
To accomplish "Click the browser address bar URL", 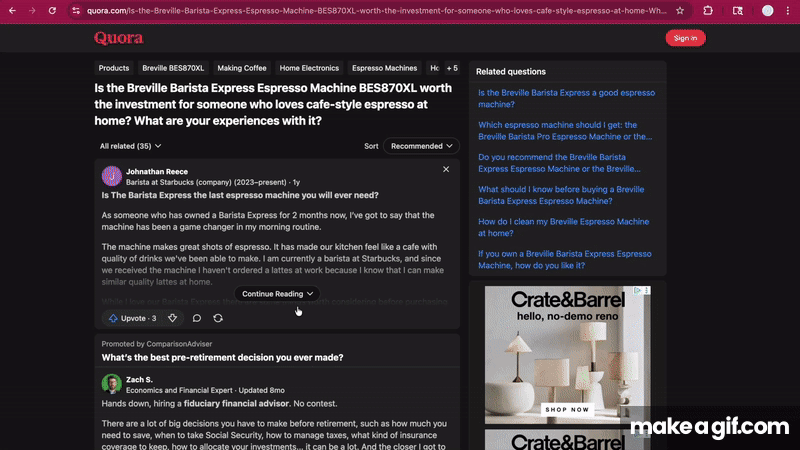I will click(x=377, y=11).
